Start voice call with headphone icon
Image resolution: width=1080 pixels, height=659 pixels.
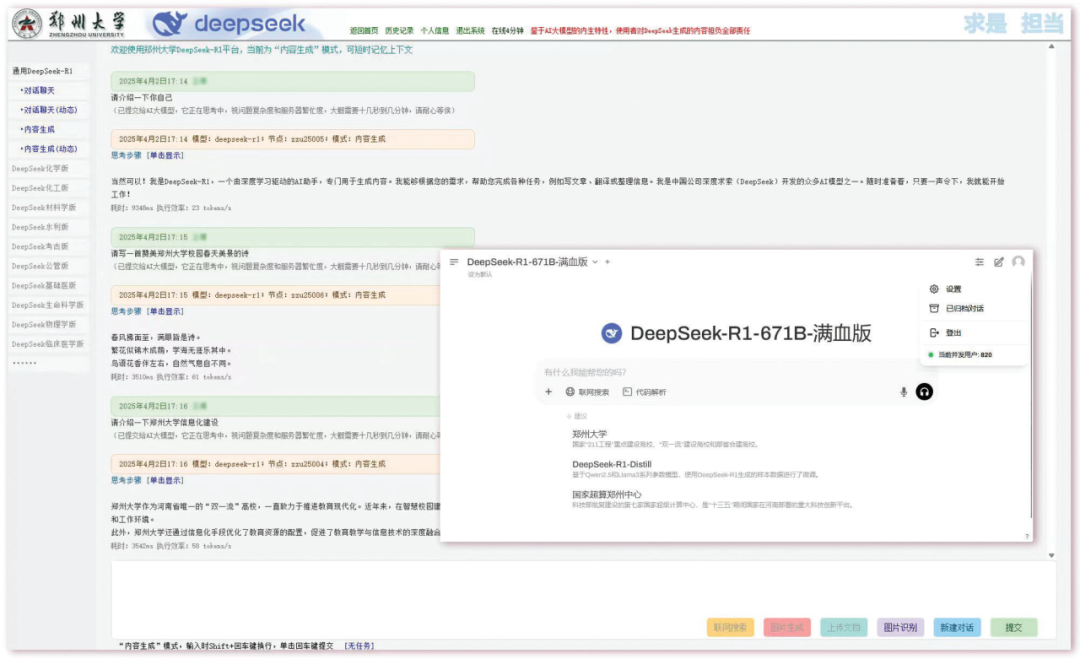point(924,392)
